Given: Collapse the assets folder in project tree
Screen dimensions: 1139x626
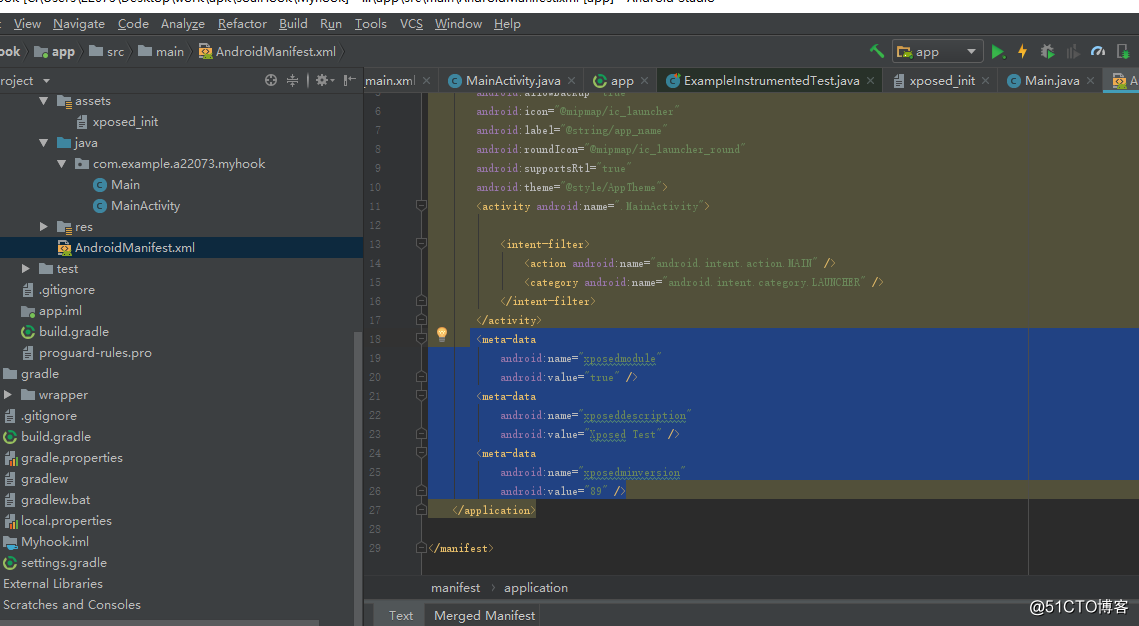Looking at the screenshot, I should click(x=44, y=101).
